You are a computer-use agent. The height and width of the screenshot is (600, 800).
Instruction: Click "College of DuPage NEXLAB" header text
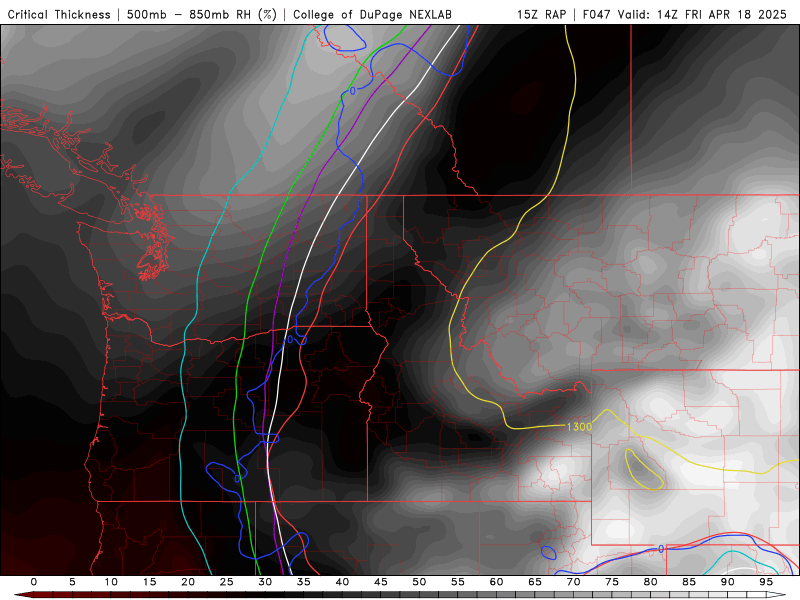(x=372, y=14)
